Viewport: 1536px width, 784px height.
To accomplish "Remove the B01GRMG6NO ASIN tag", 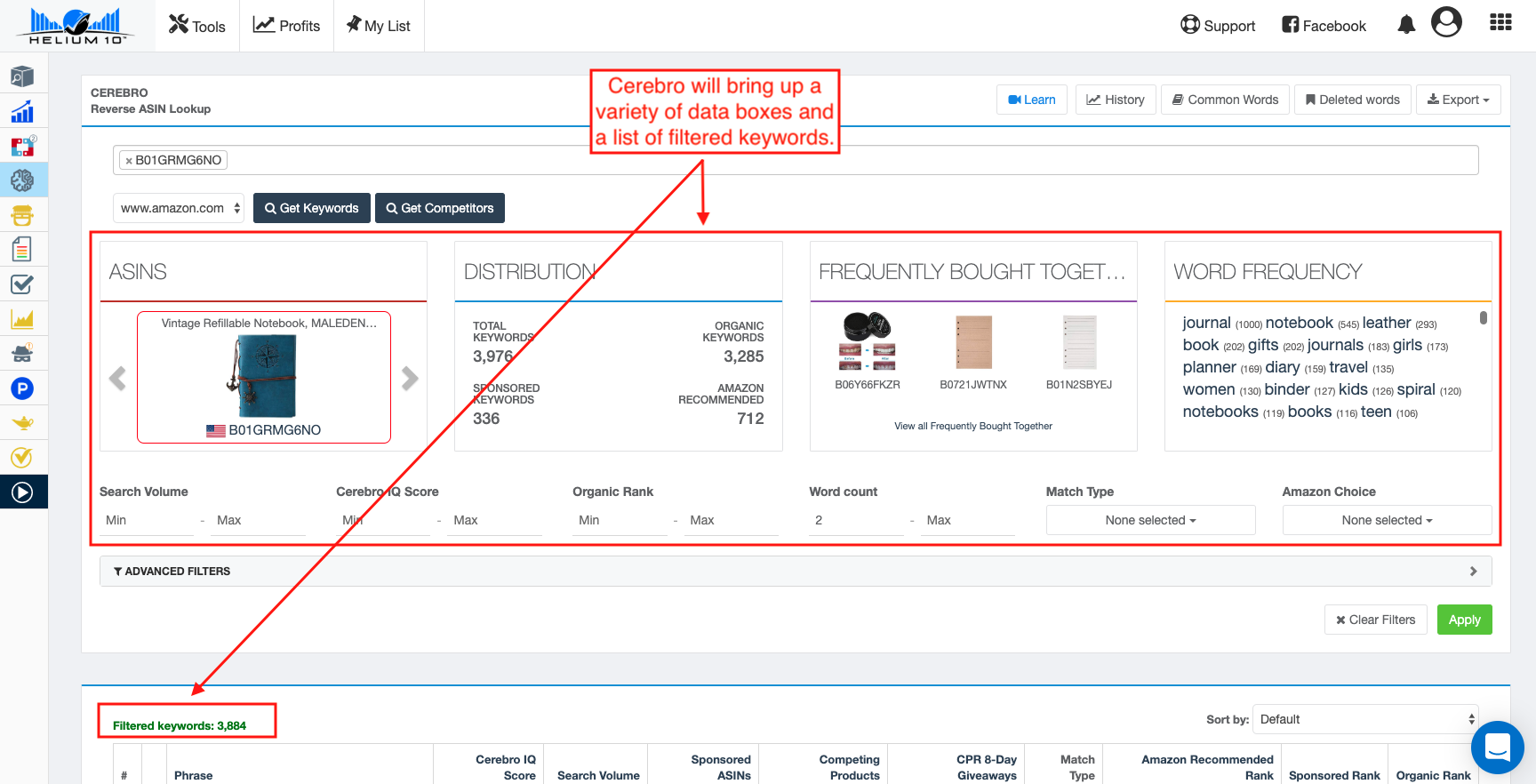I will click(129, 161).
